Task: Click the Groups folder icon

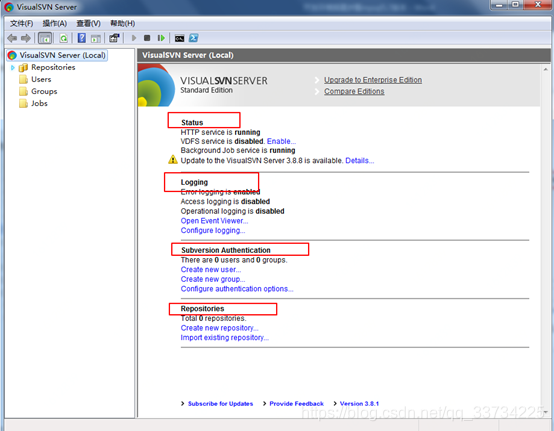Action: [x=23, y=91]
